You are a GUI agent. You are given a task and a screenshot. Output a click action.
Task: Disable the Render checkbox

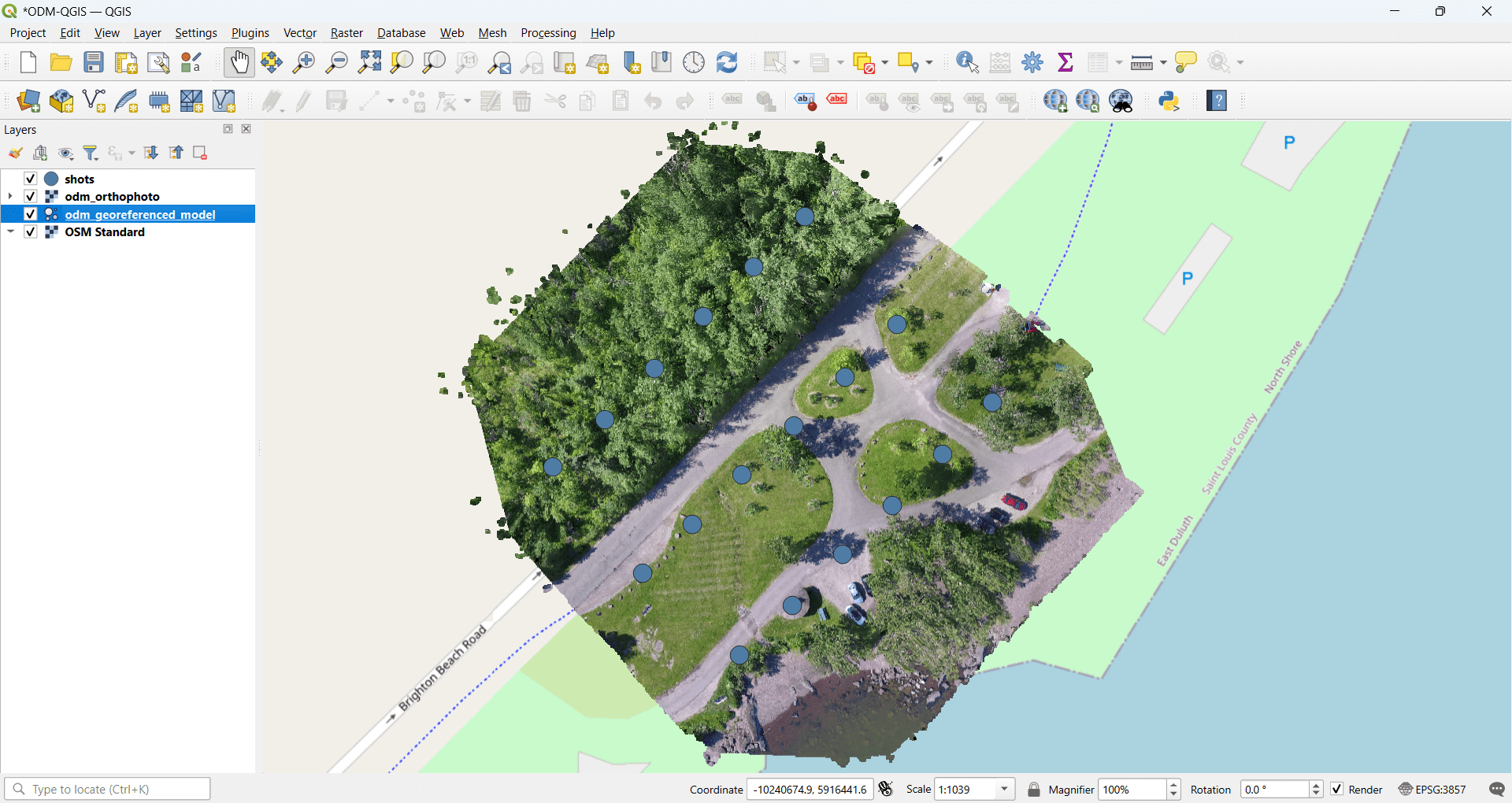[1336, 789]
